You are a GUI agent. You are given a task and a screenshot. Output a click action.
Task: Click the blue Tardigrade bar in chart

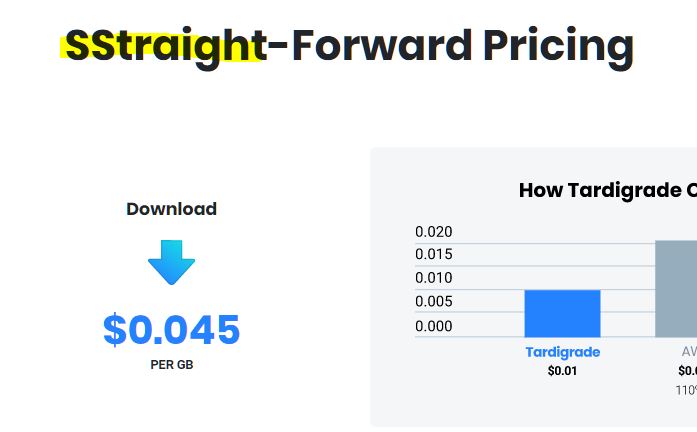pyautogui.click(x=562, y=313)
